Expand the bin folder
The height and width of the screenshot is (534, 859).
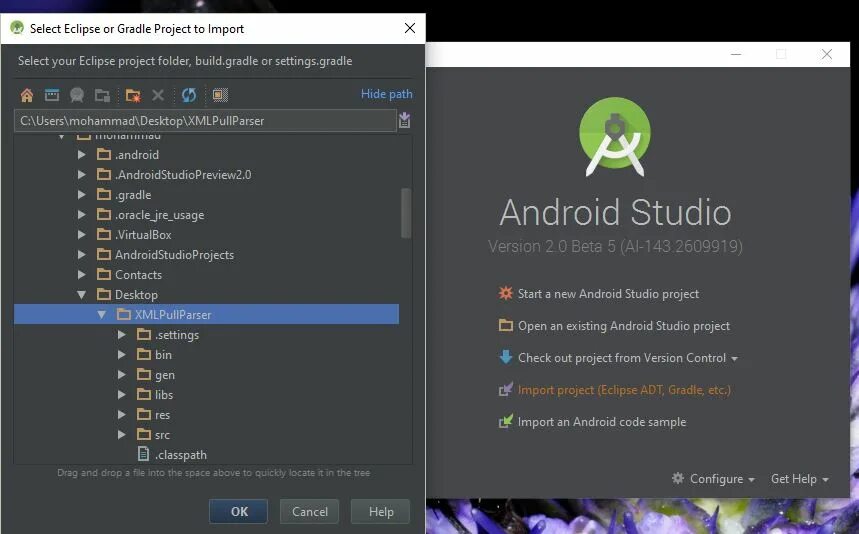122,354
